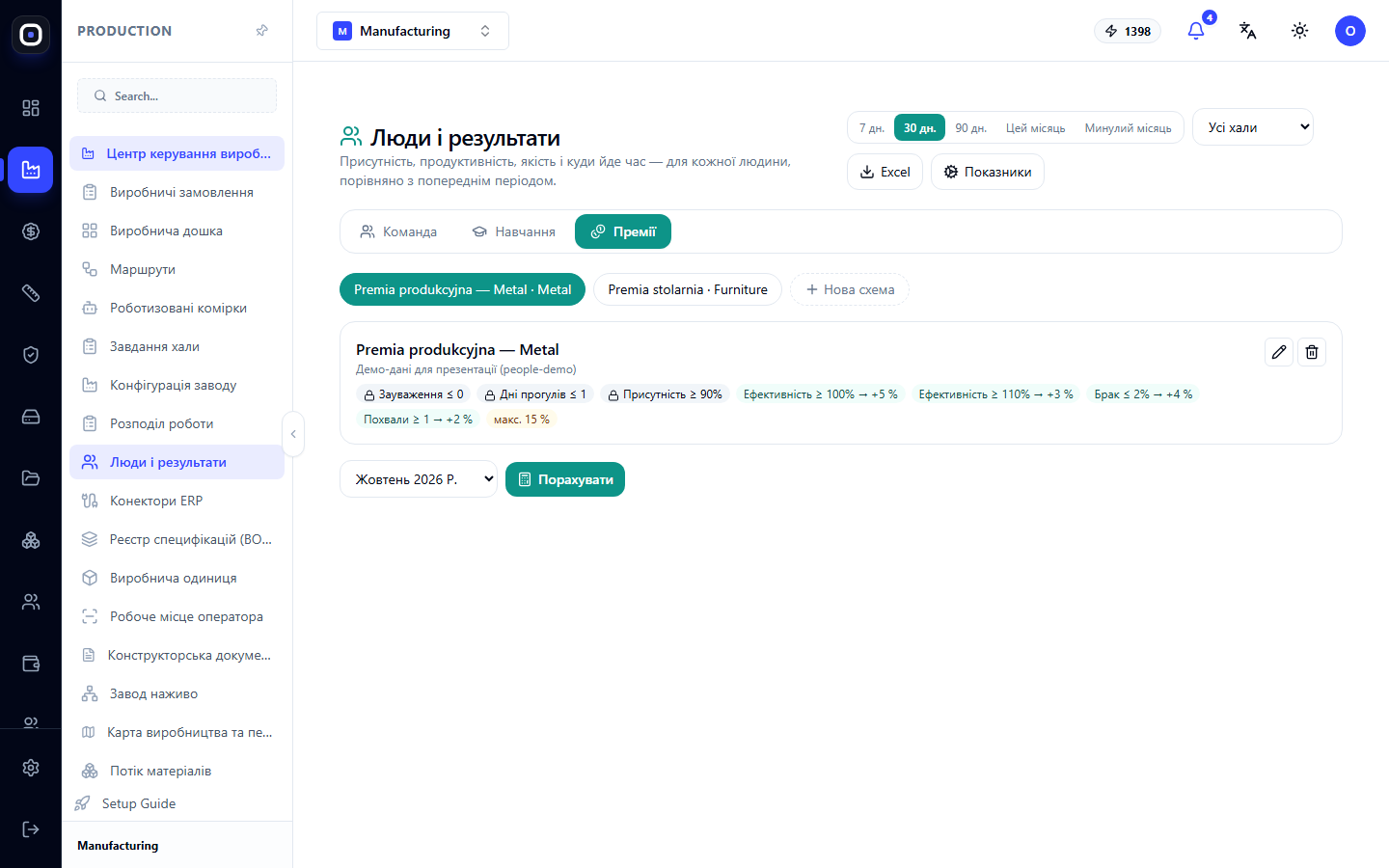Open the language translation switcher
Viewport: 1389px width, 868px height.
tap(1248, 31)
